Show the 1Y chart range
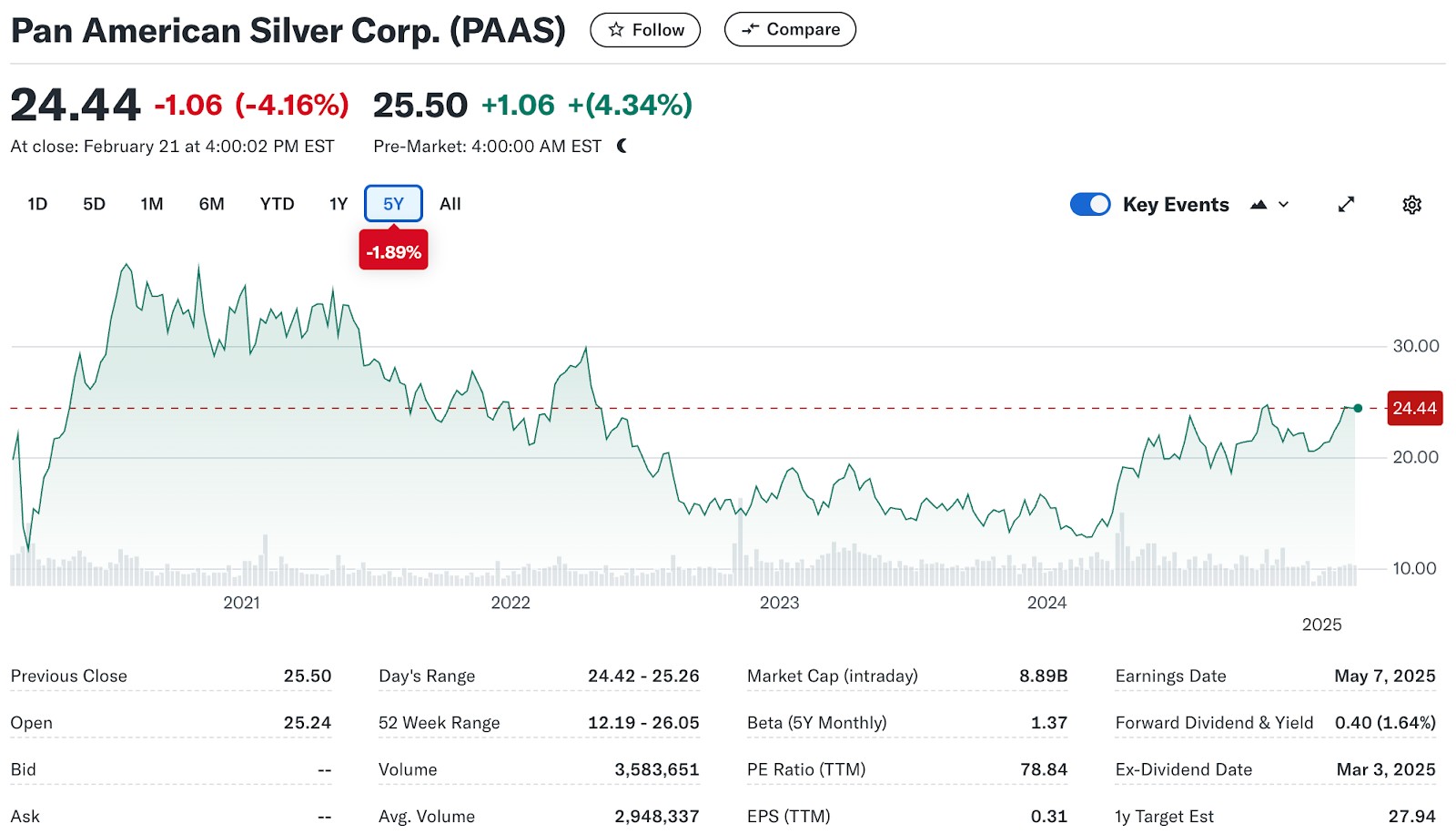Viewport: 1456px width, 834px height. (339, 204)
